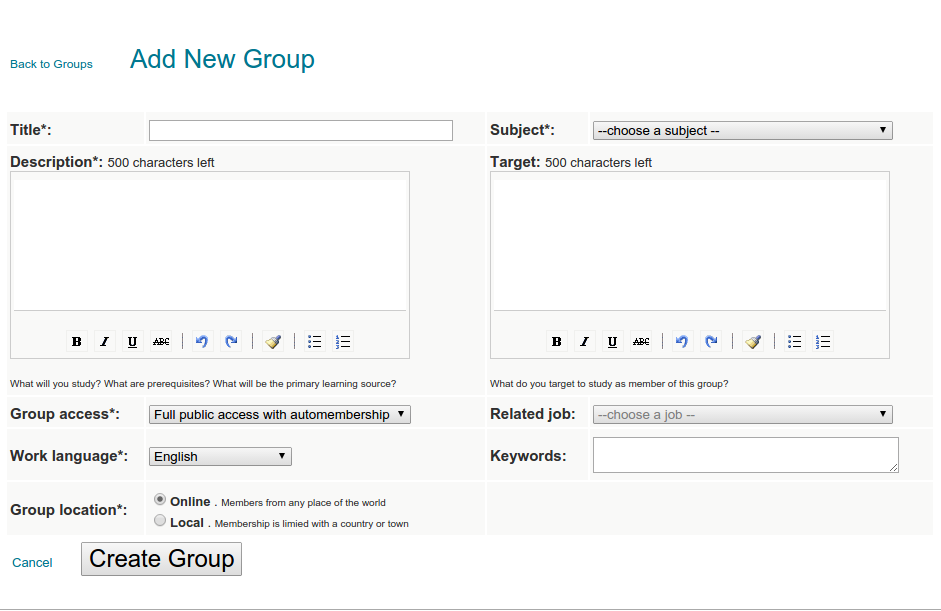Click Underline icon in Target editor
This screenshot has width=941, height=611.
612,342
